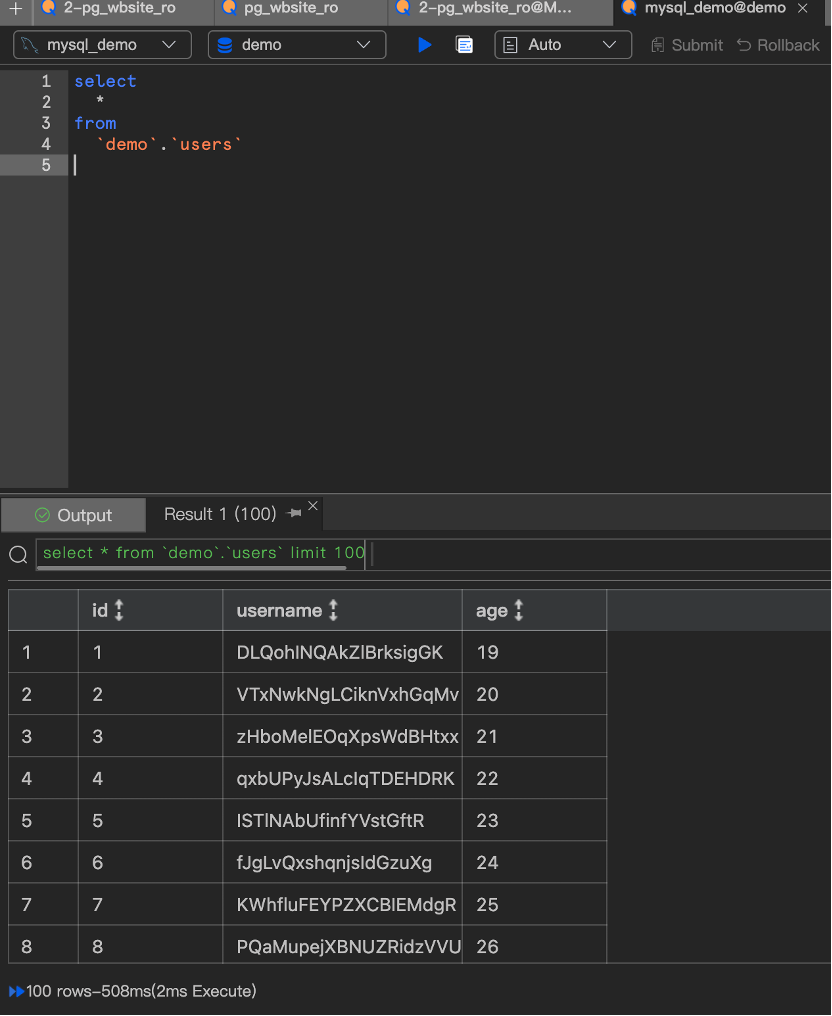Click the executed SQL text field
The image size is (832, 1016).
[x=433, y=554]
